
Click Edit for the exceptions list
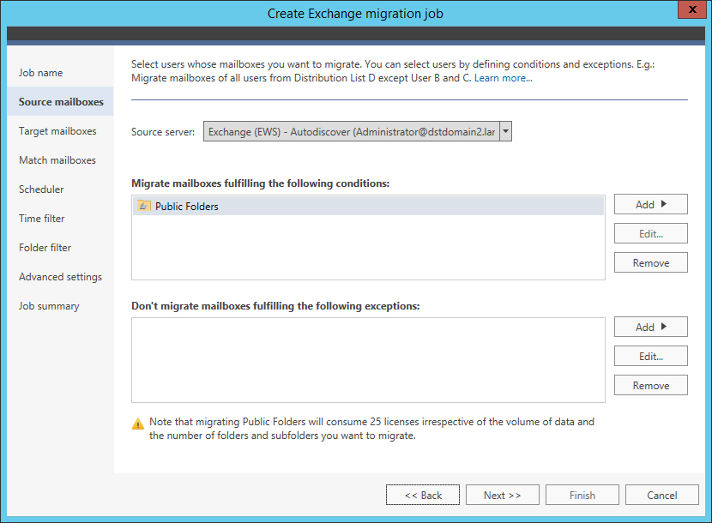pyautogui.click(x=651, y=356)
